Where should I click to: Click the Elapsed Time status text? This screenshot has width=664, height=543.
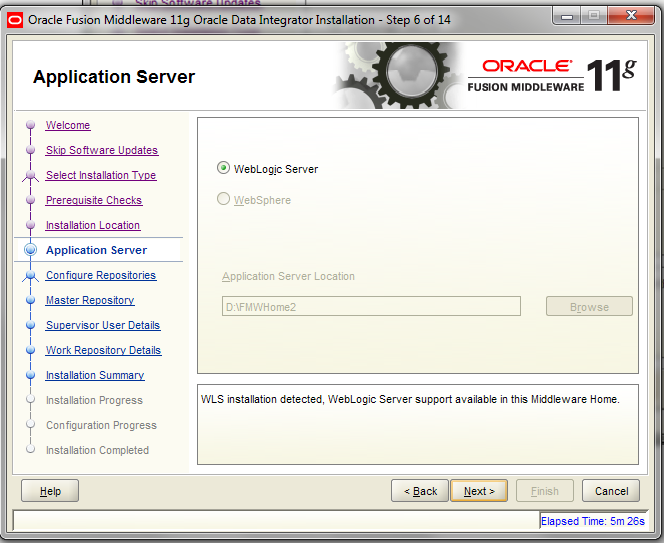593,521
